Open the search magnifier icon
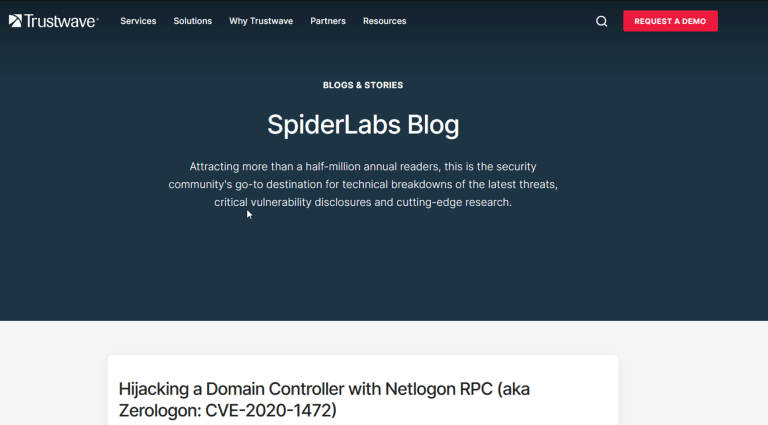Image resolution: width=768 pixels, height=425 pixels. point(602,21)
